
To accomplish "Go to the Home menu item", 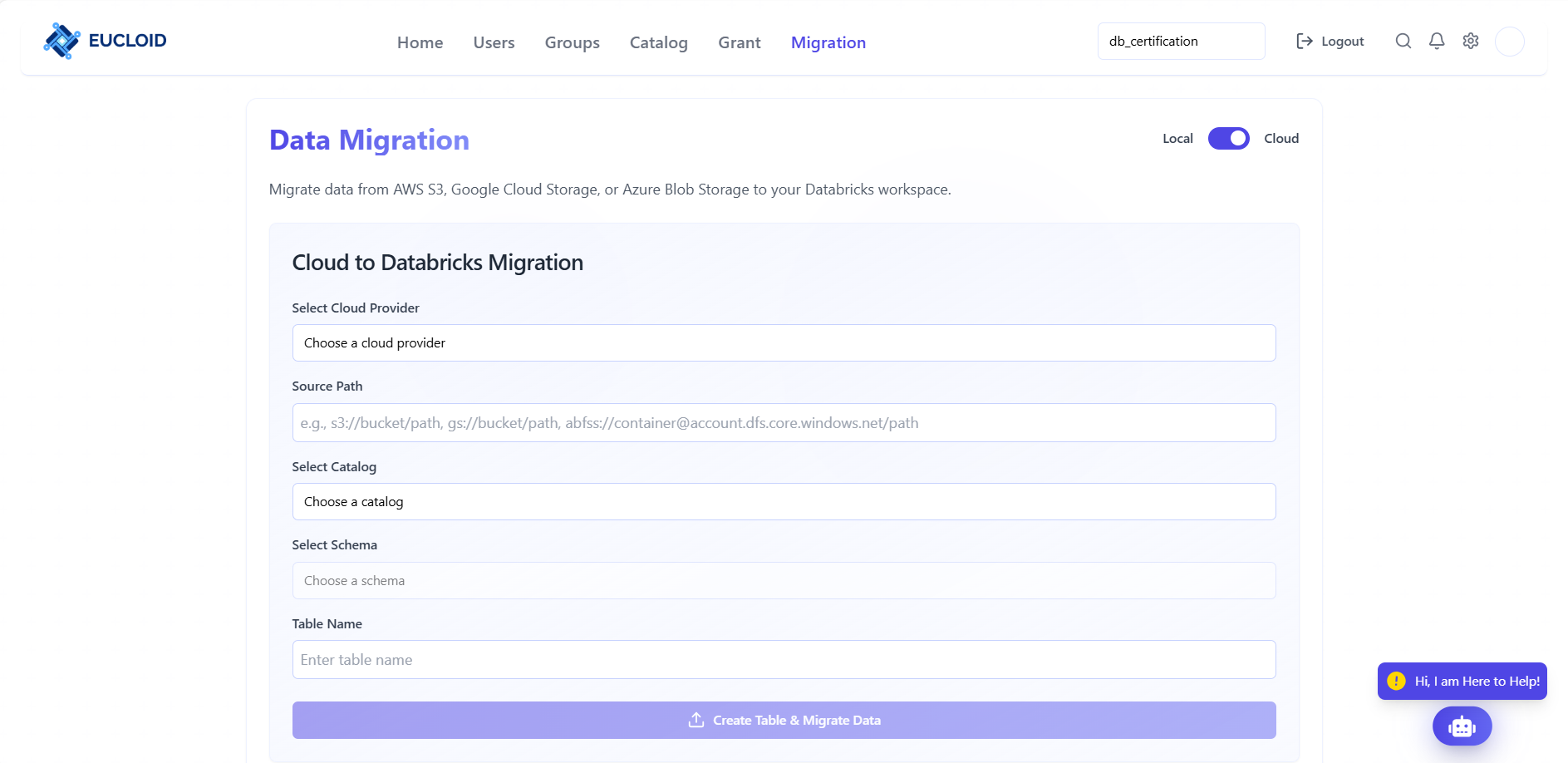I will click(420, 42).
